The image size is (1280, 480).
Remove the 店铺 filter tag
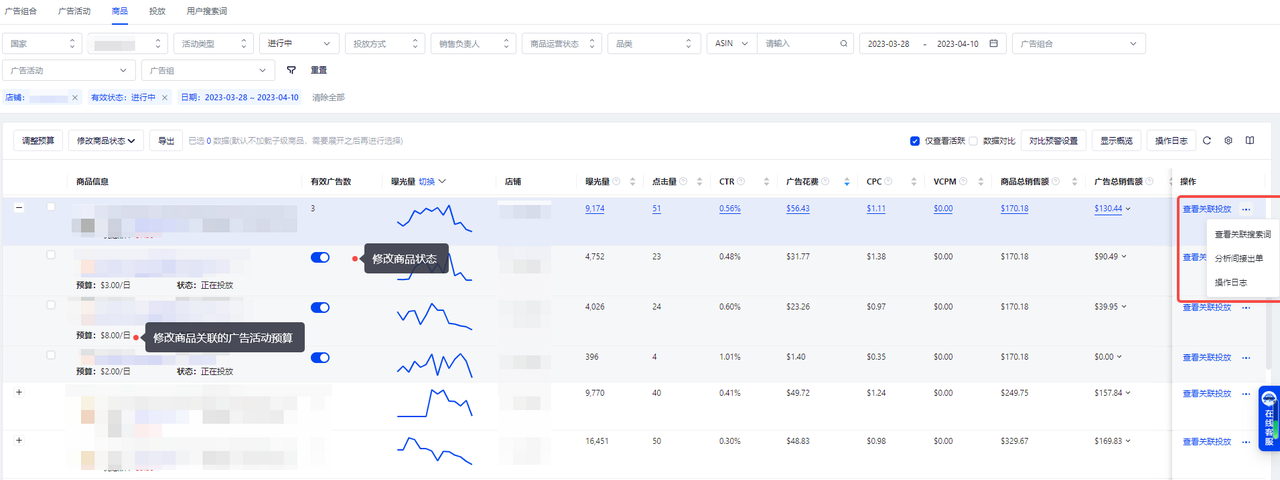pos(74,98)
